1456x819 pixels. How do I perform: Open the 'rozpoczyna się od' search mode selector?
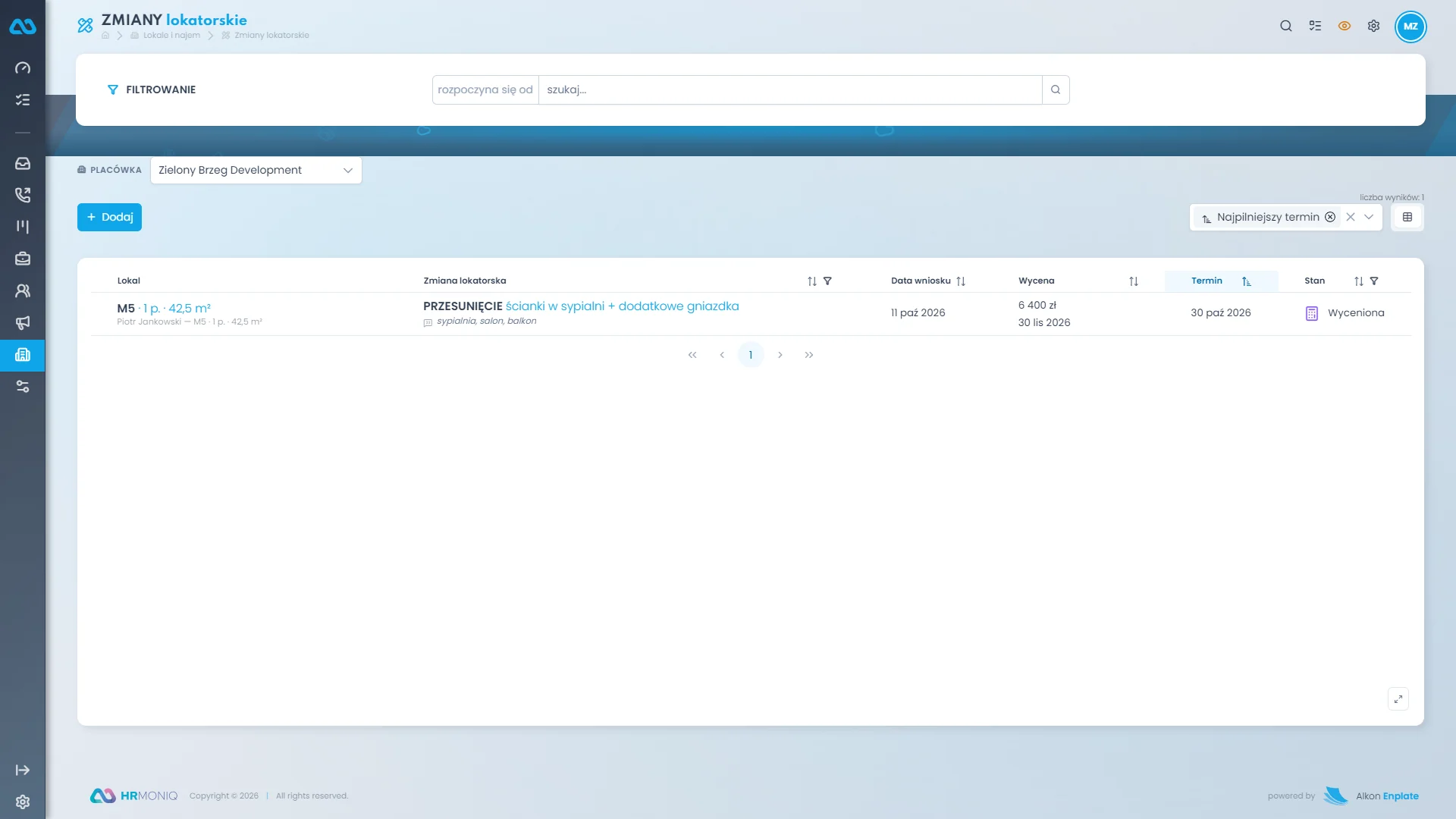485,89
